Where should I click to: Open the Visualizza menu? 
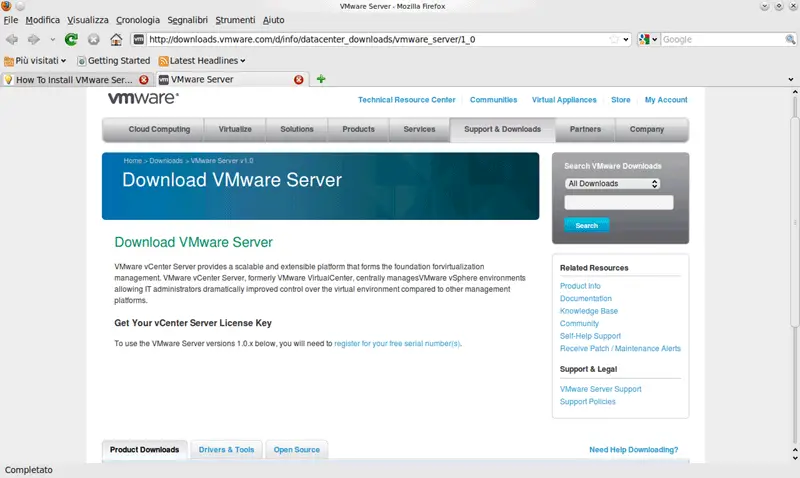tap(88, 20)
